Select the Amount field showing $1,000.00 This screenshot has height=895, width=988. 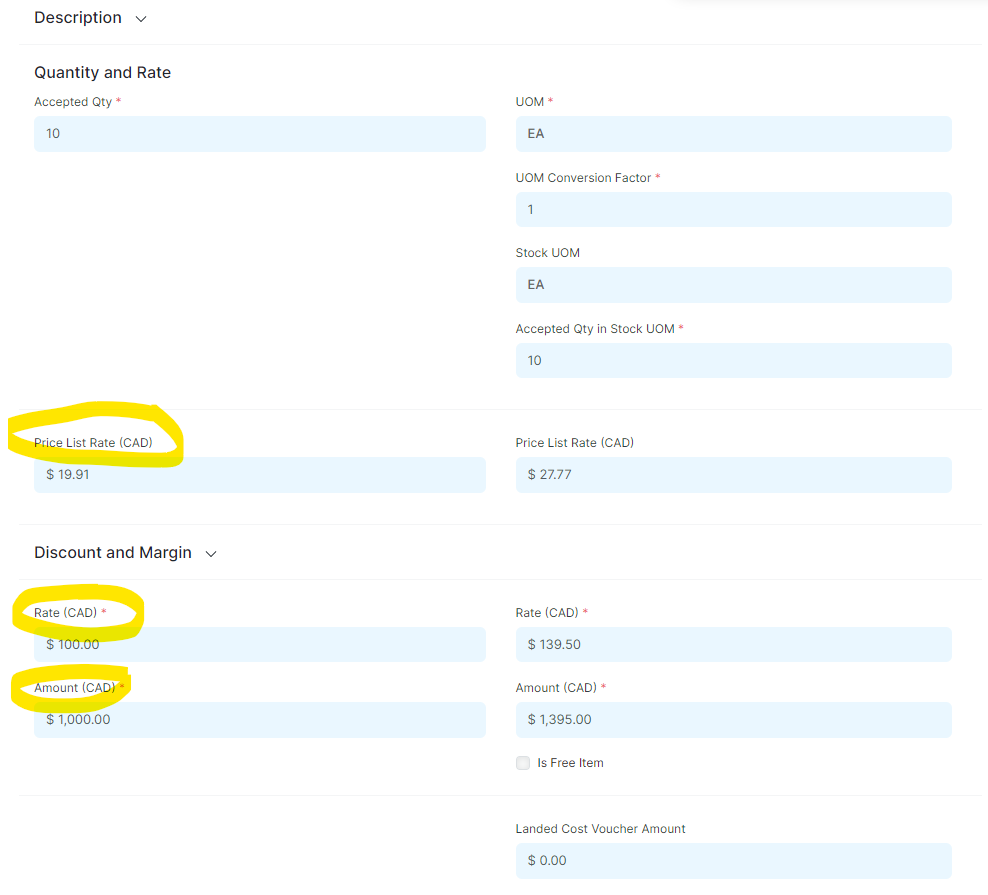(259, 719)
